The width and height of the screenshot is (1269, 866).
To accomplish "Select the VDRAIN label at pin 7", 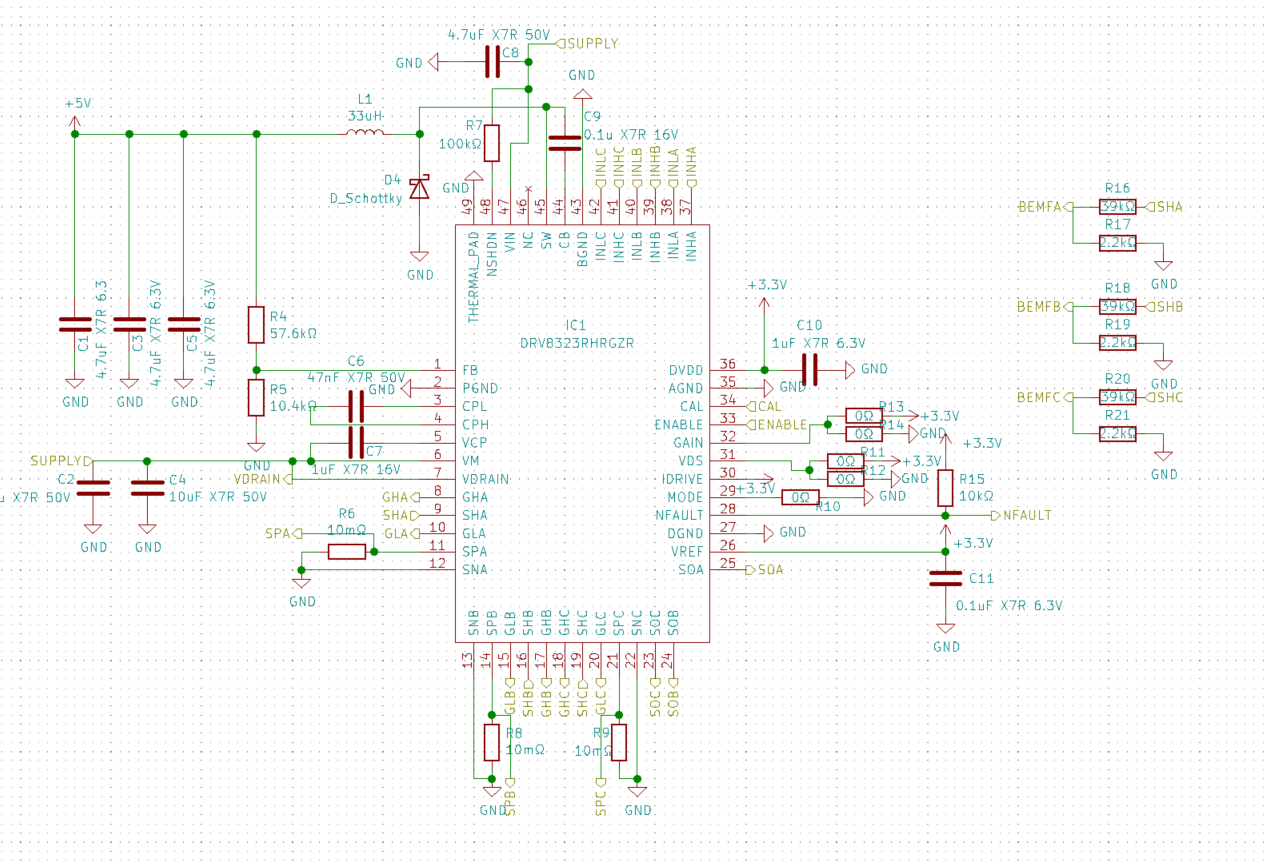I will pos(263,479).
